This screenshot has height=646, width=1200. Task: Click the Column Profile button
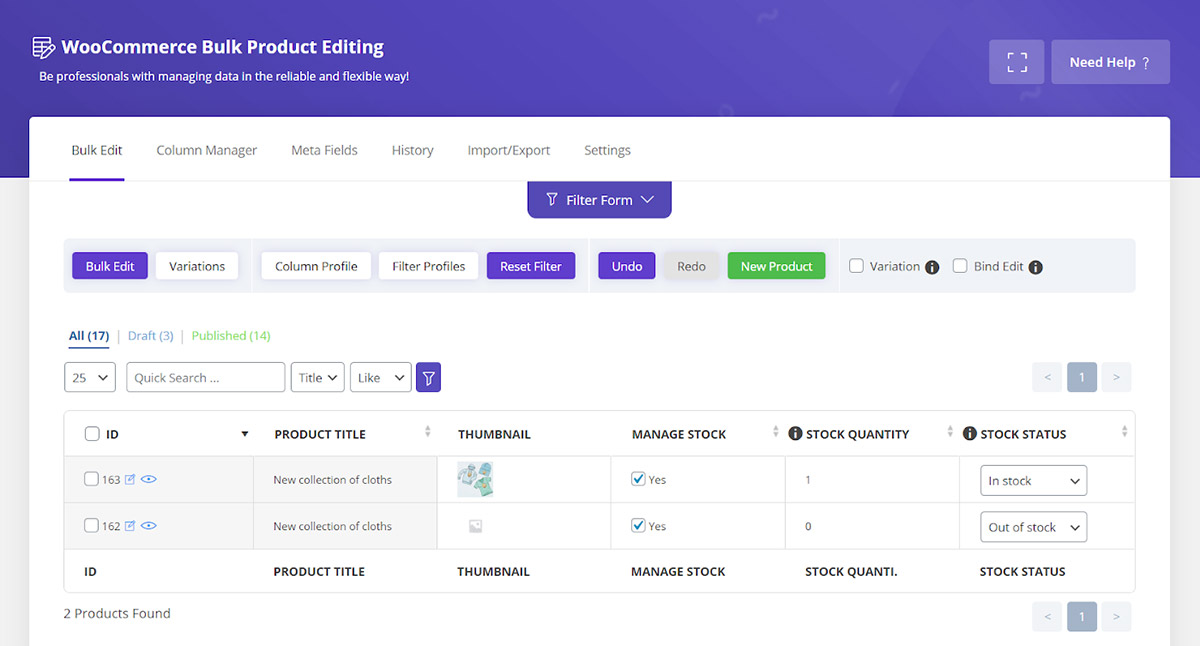[316, 266]
